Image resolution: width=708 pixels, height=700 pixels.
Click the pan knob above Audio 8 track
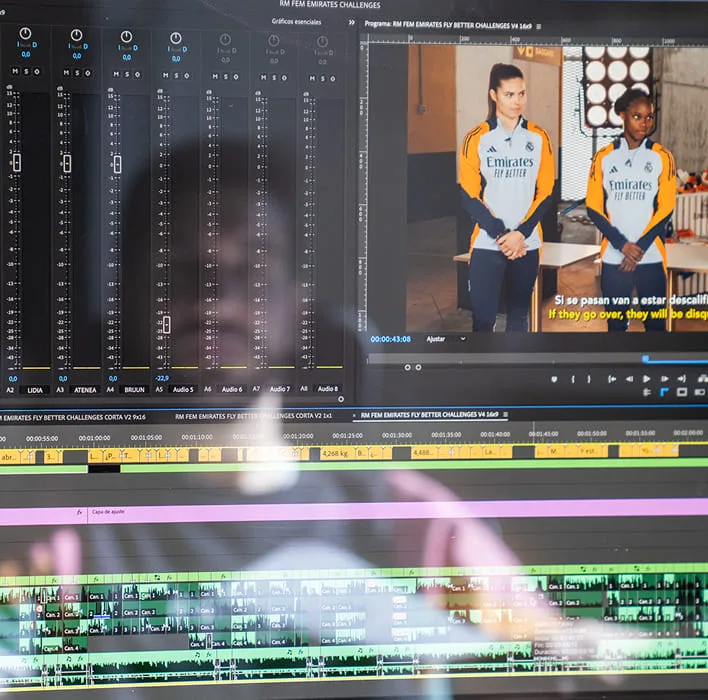[x=322, y=42]
